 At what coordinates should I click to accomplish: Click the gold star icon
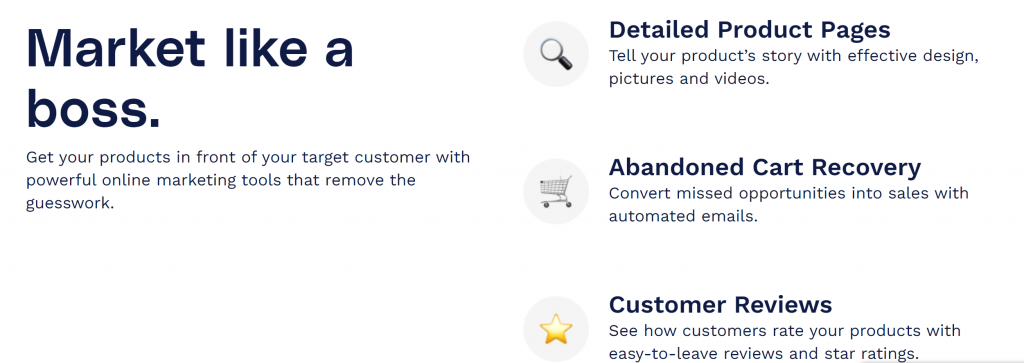pyautogui.click(x=556, y=329)
